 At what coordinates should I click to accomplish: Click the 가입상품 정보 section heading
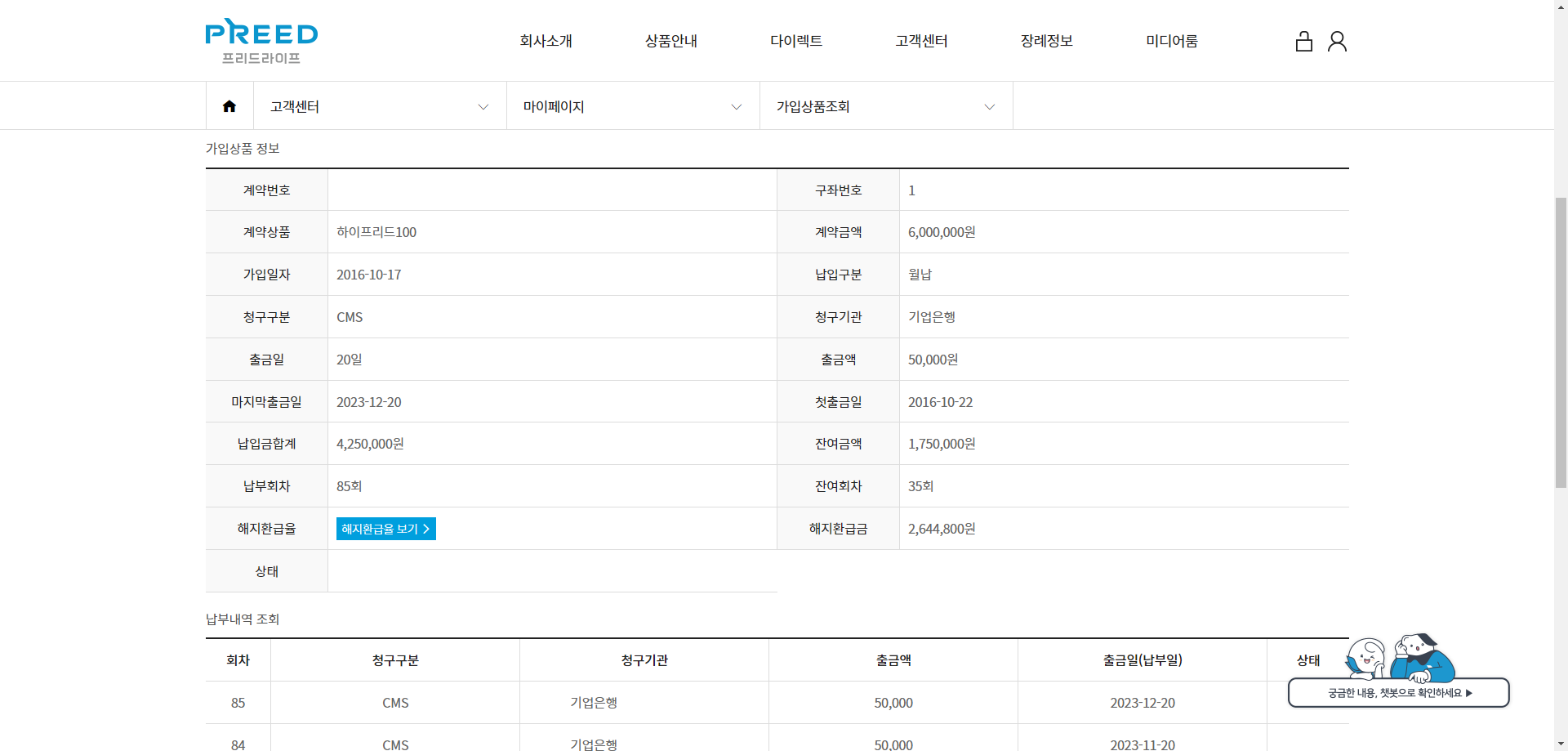pyautogui.click(x=243, y=149)
